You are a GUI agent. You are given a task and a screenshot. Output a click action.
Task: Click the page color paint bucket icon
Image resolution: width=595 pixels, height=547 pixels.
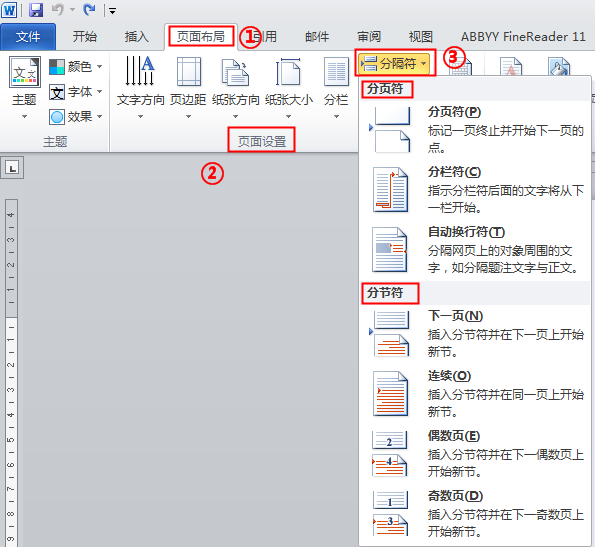559,67
